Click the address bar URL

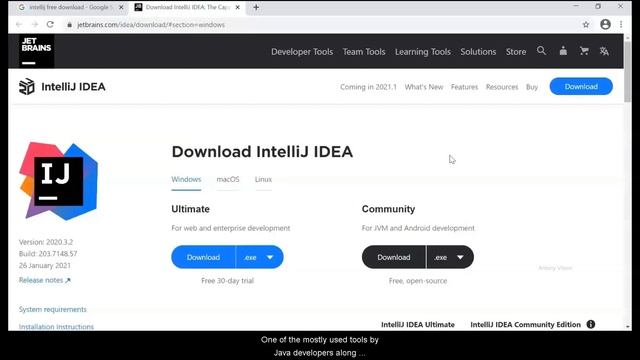(x=151, y=25)
